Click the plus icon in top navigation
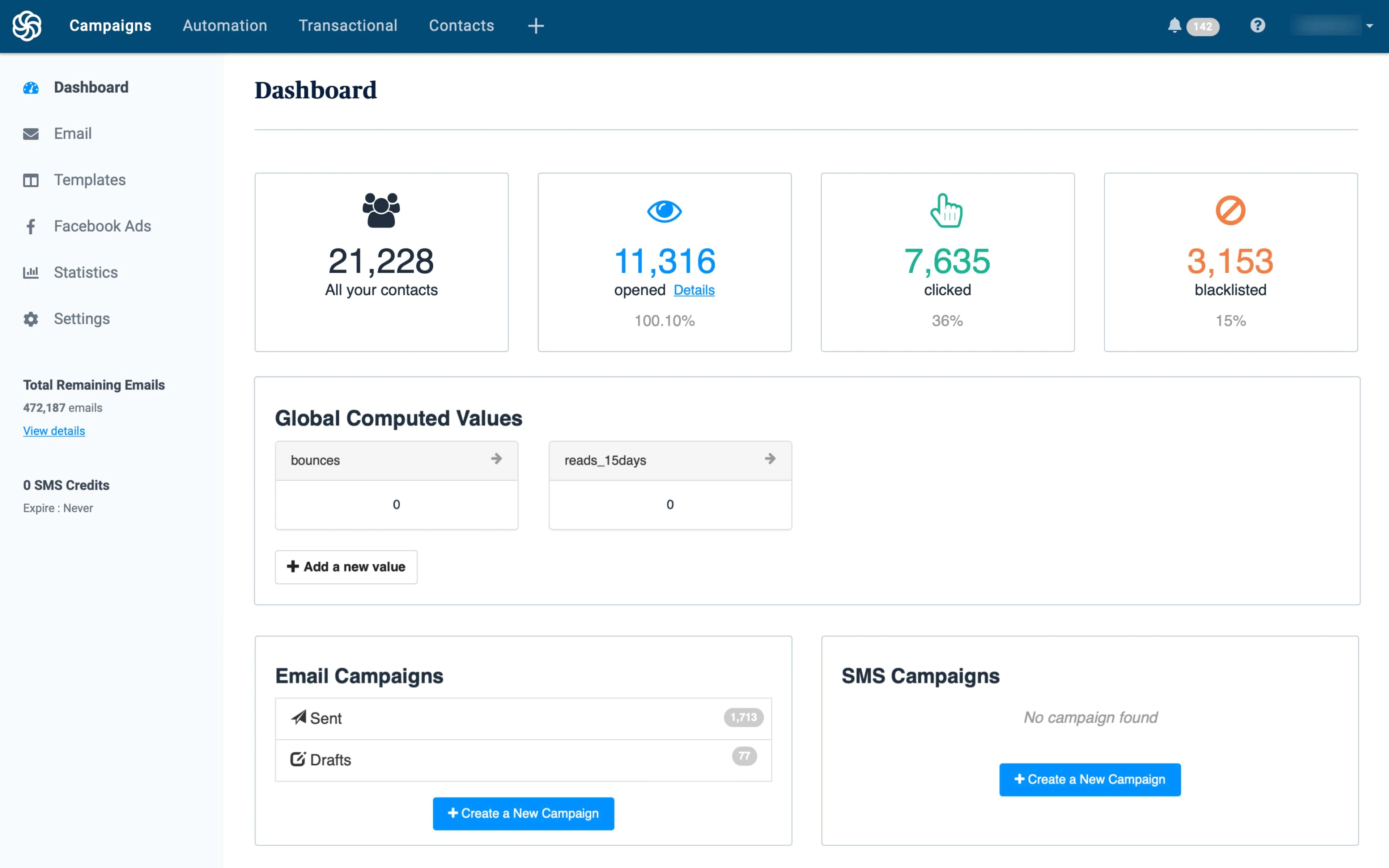Viewport: 1389px width, 868px height. [535, 26]
